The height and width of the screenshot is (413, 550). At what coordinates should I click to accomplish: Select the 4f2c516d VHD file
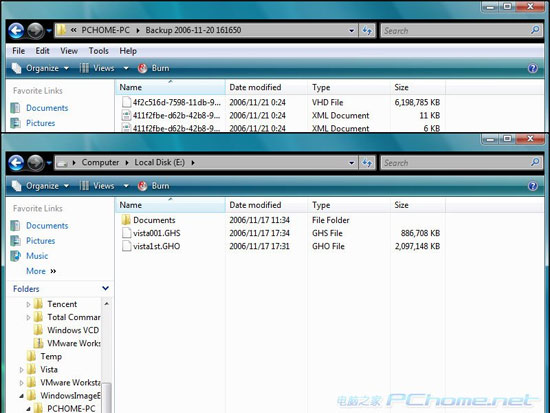171,102
